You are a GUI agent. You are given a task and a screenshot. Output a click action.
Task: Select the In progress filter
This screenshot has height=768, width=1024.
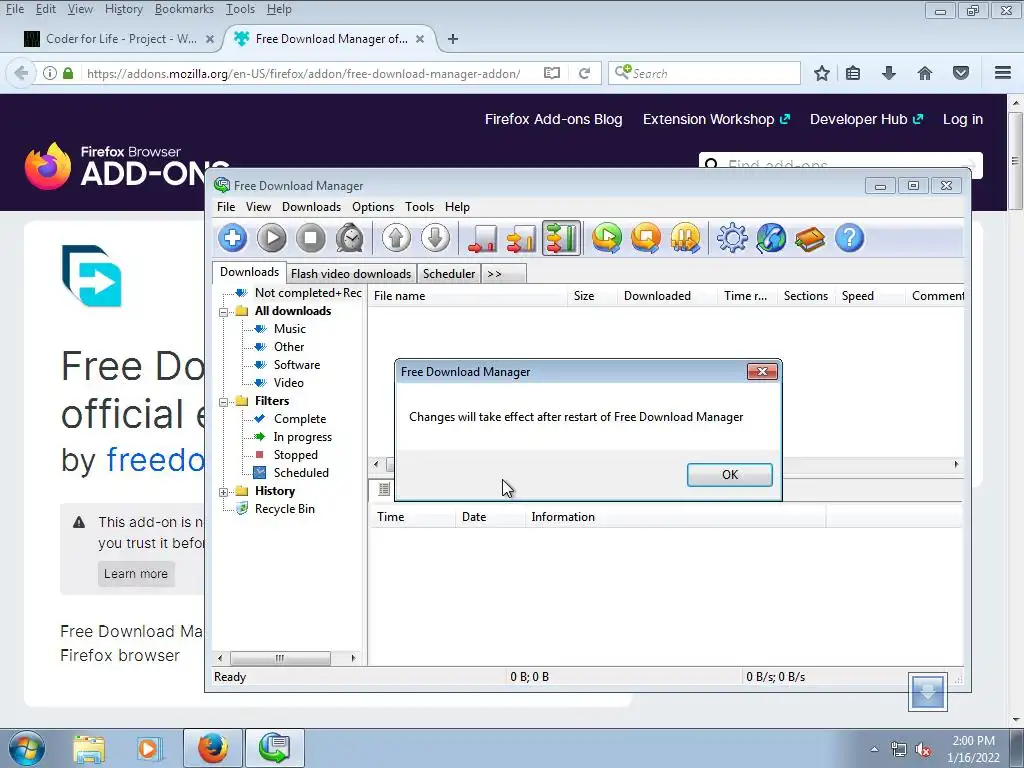(x=302, y=438)
